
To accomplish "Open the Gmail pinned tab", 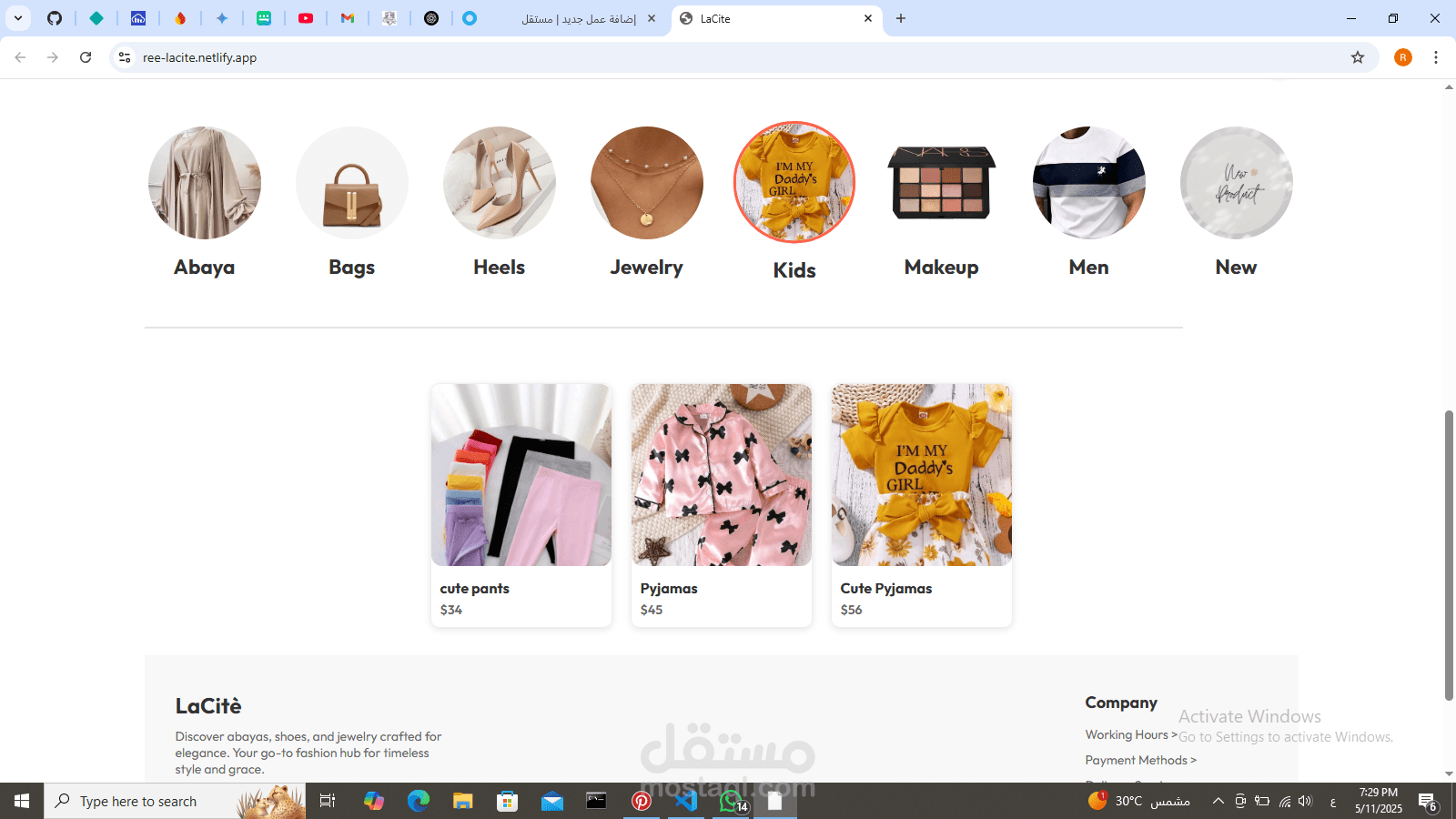I will 348,18.
